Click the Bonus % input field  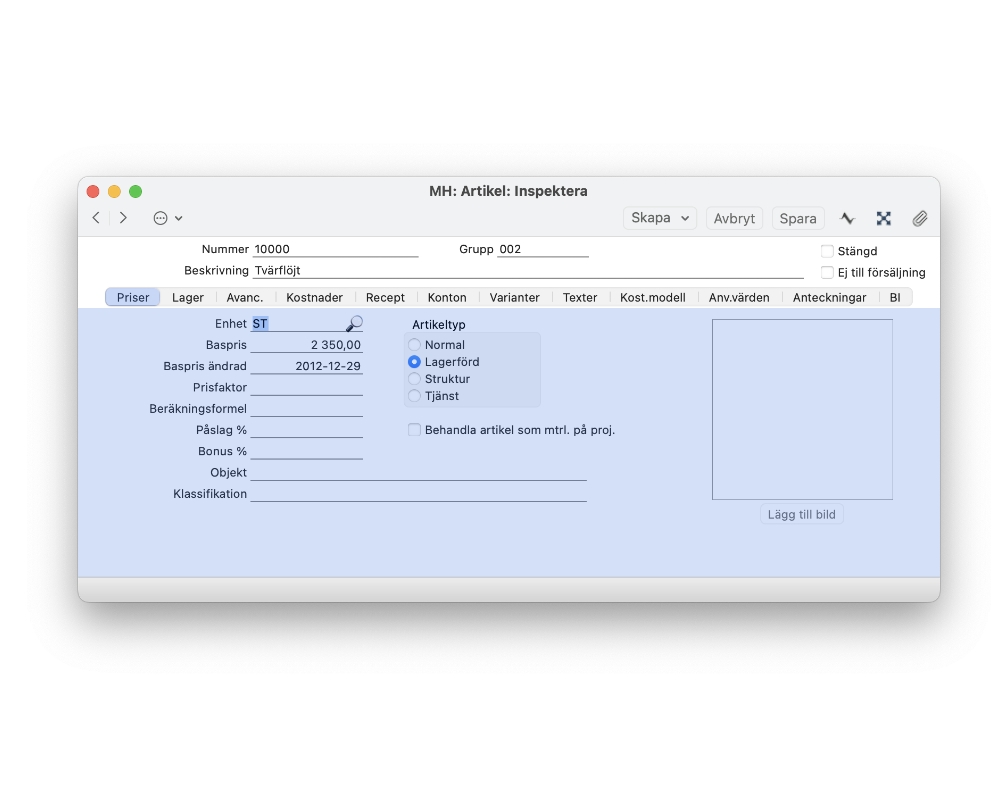307,451
